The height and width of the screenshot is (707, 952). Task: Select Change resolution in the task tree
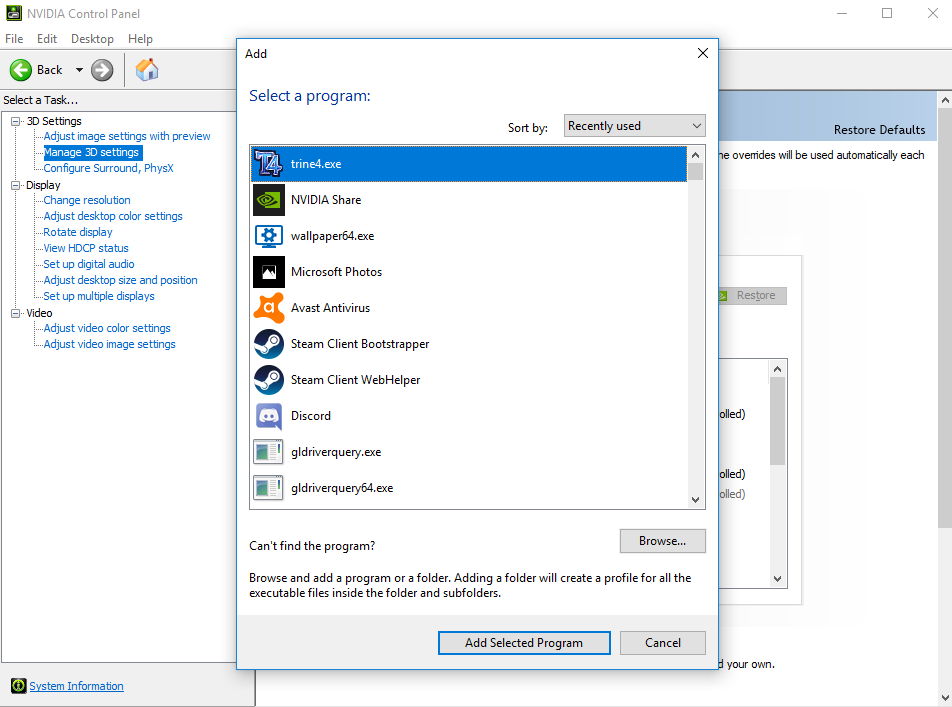coord(87,200)
